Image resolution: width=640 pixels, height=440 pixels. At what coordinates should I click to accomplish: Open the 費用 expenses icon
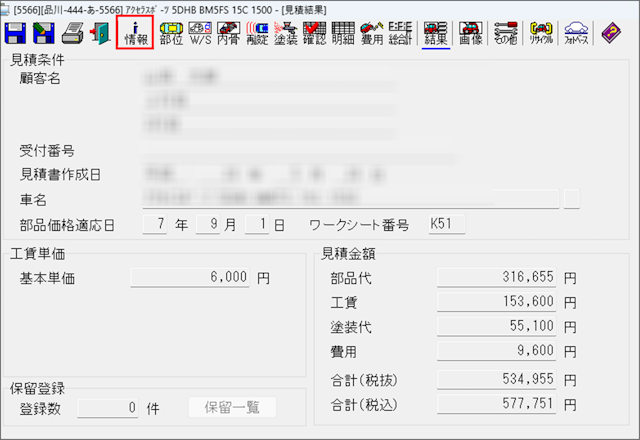[x=371, y=33]
